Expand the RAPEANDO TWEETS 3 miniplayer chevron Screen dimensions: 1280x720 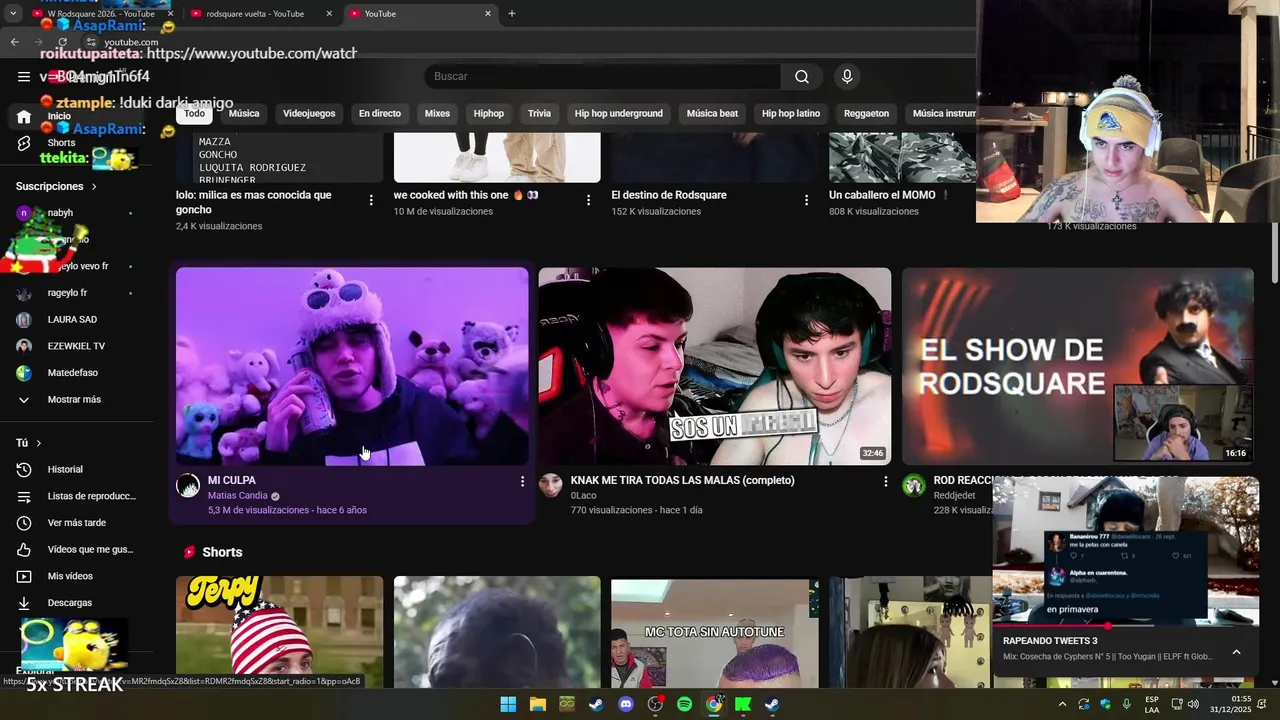1236,652
